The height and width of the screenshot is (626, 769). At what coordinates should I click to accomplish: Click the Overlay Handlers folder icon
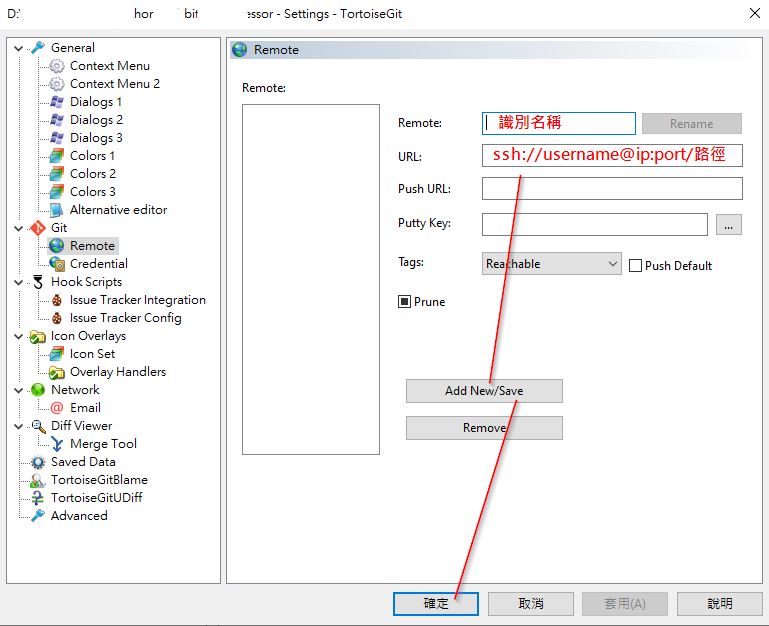[x=57, y=372]
